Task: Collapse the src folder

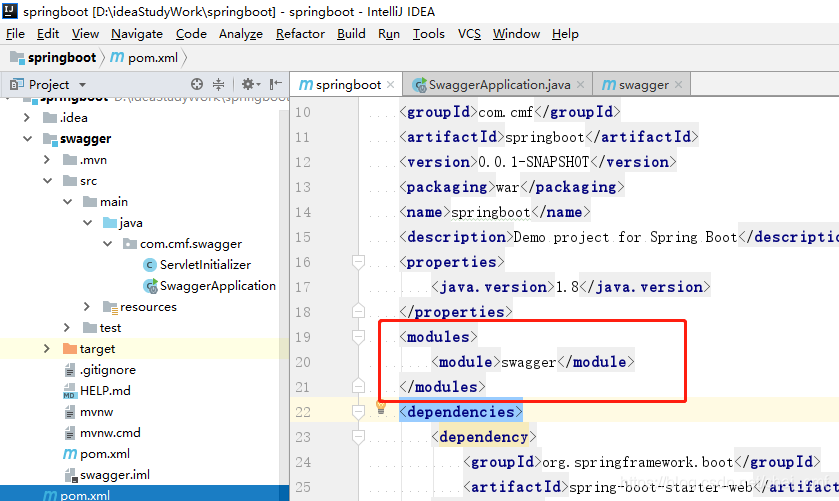Action: click(48, 181)
